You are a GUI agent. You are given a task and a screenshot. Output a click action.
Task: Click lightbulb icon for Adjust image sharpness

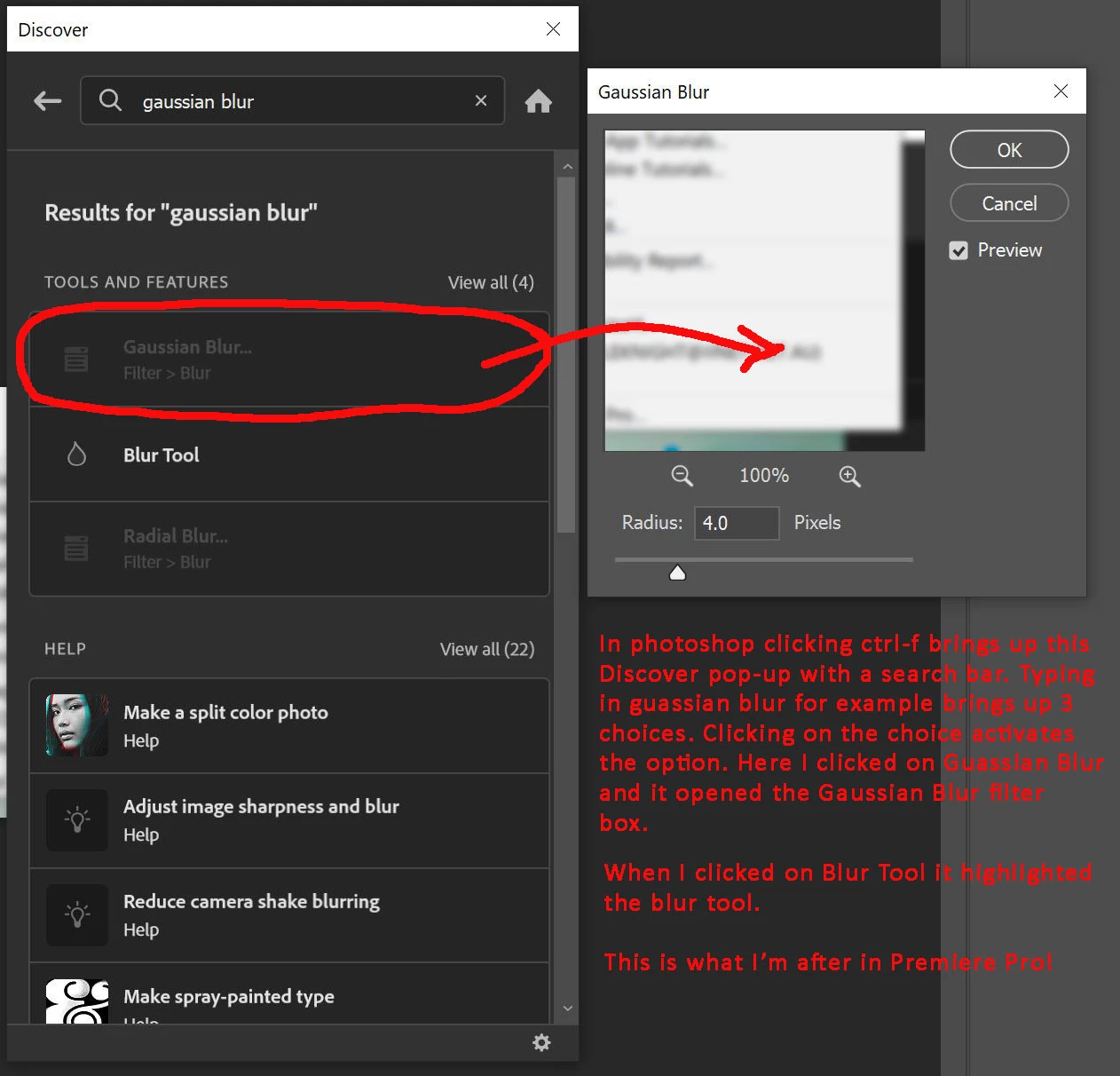point(77,820)
